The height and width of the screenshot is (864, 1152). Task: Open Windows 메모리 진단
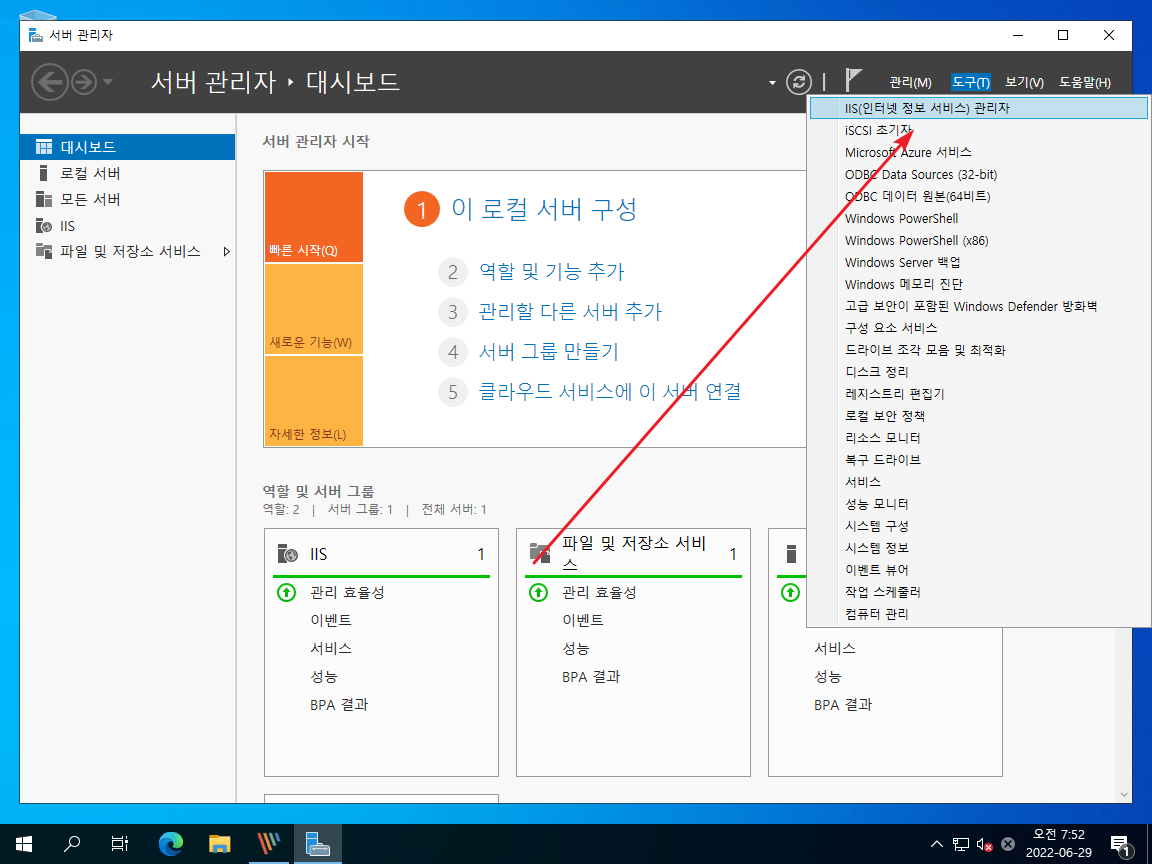pos(979,284)
